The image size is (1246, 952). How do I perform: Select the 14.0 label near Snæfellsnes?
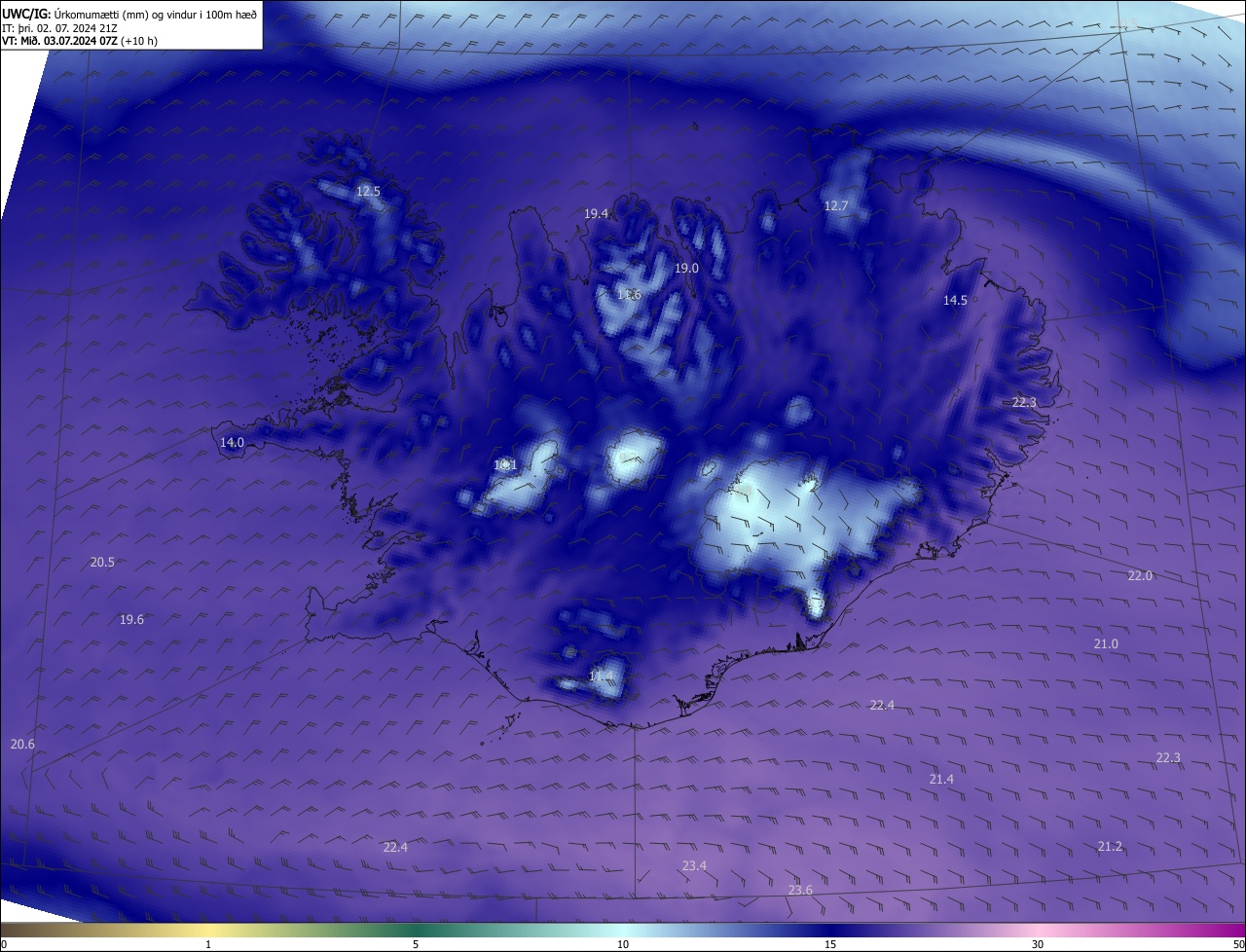point(232,442)
